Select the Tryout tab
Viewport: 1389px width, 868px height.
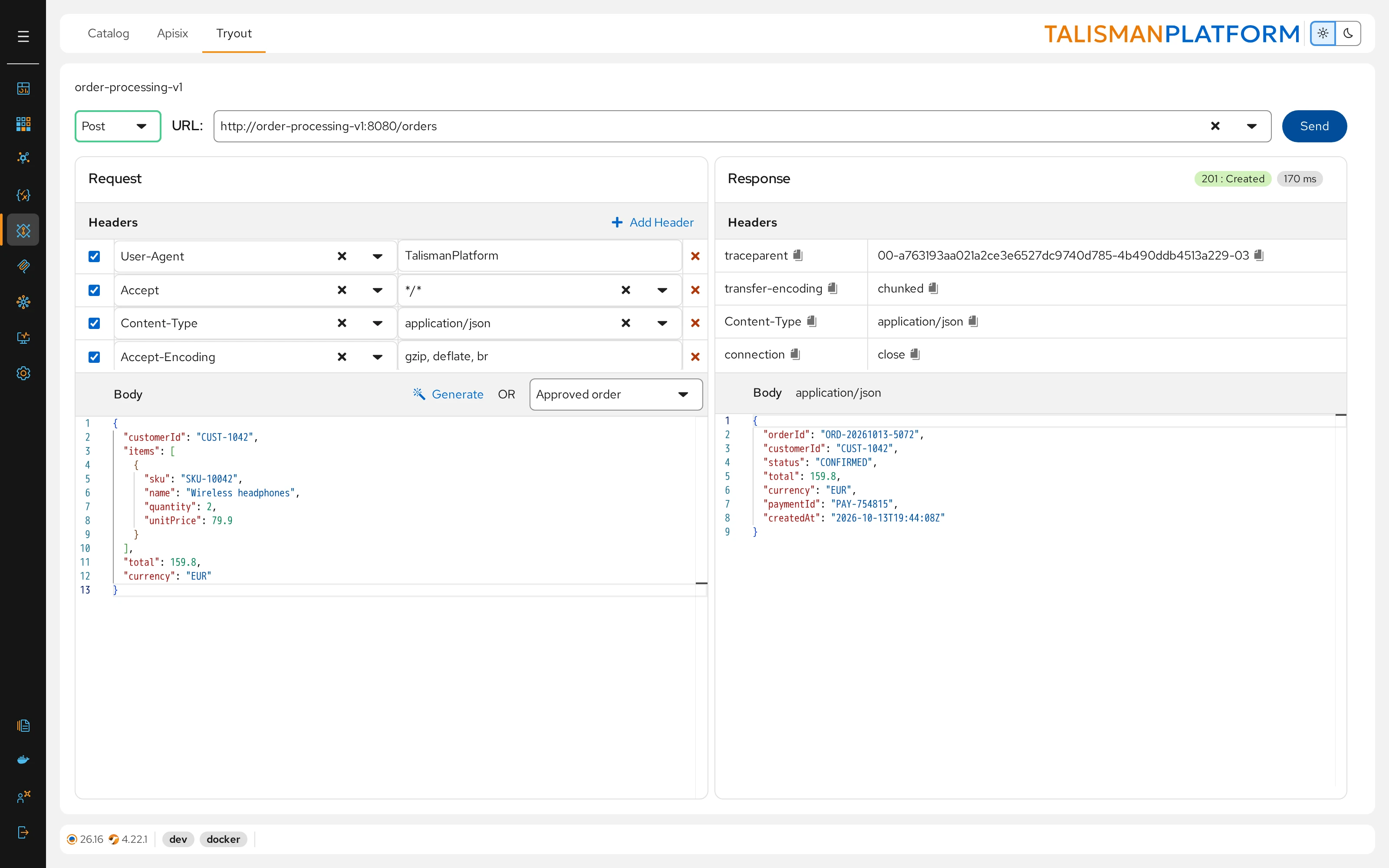[234, 33]
